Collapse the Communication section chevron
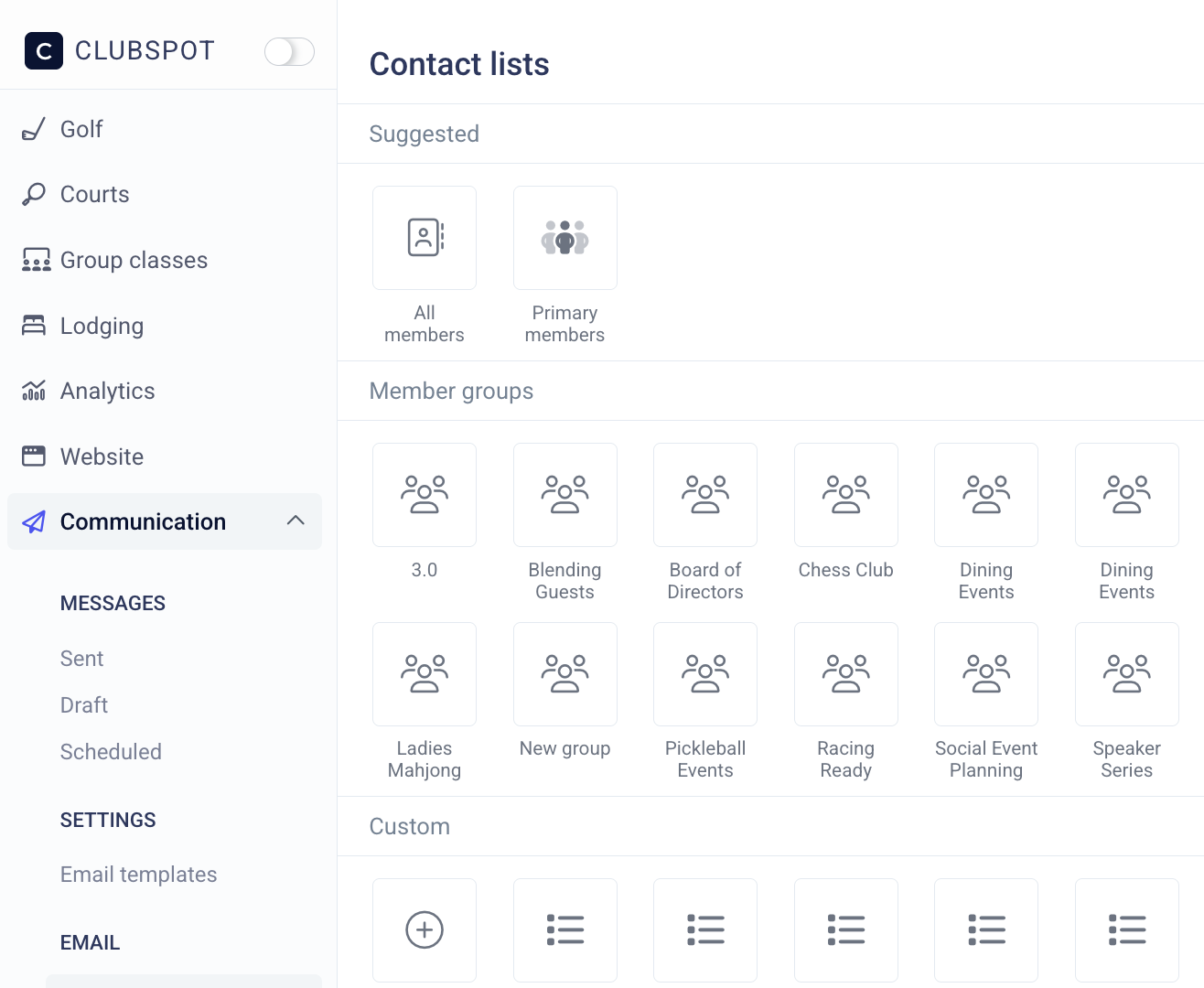The height and width of the screenshot is (988, 1204). 296,521
